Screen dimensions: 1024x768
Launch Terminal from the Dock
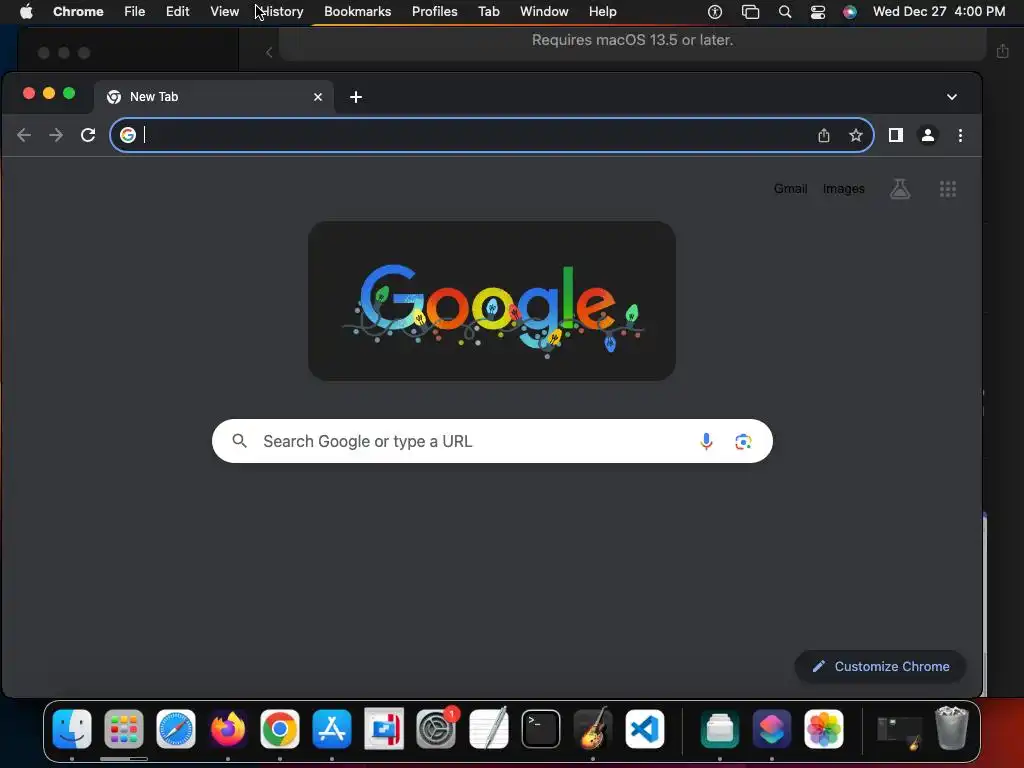click(x=541, y=729)
